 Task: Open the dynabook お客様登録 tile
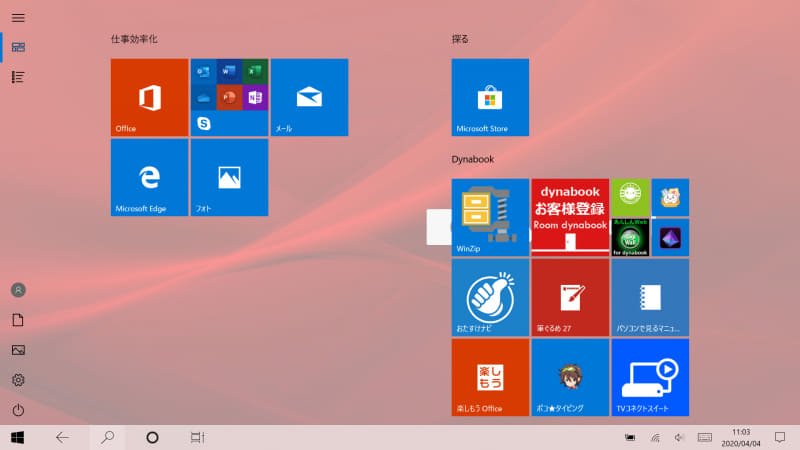[x=570, y=217]
